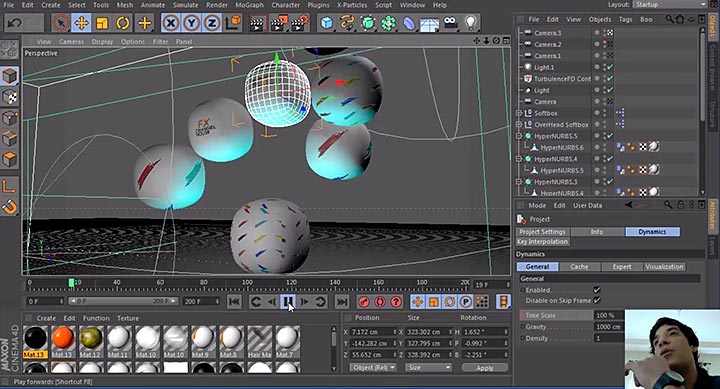The image size is (720, 389).
Task: Switch to the Cache tab
Action: pyautogui.click(x=579, y=267)
